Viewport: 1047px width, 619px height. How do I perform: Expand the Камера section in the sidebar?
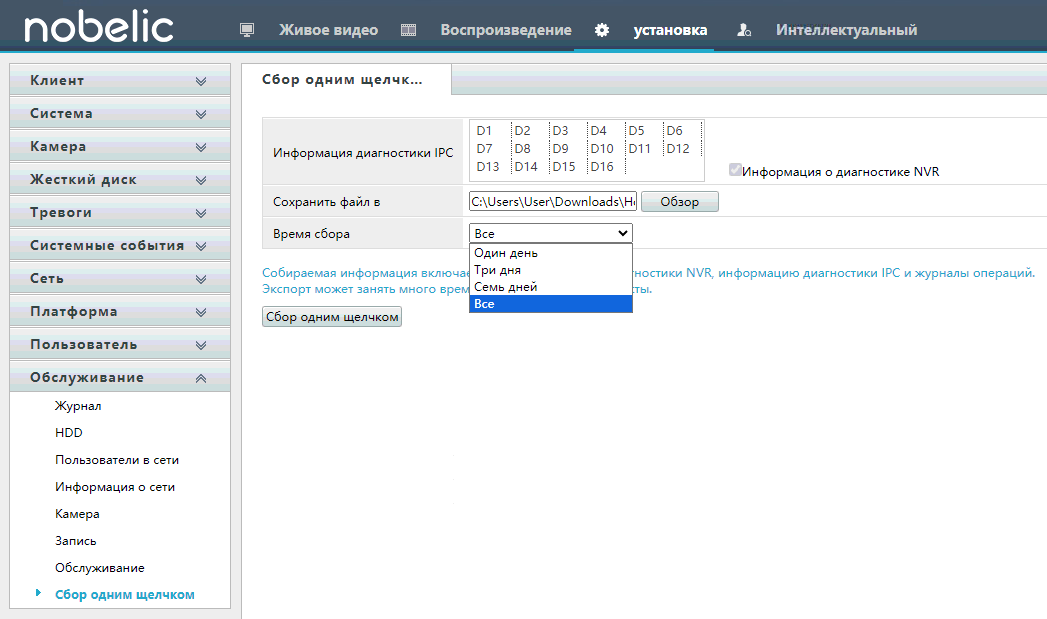tap(120, 146)
